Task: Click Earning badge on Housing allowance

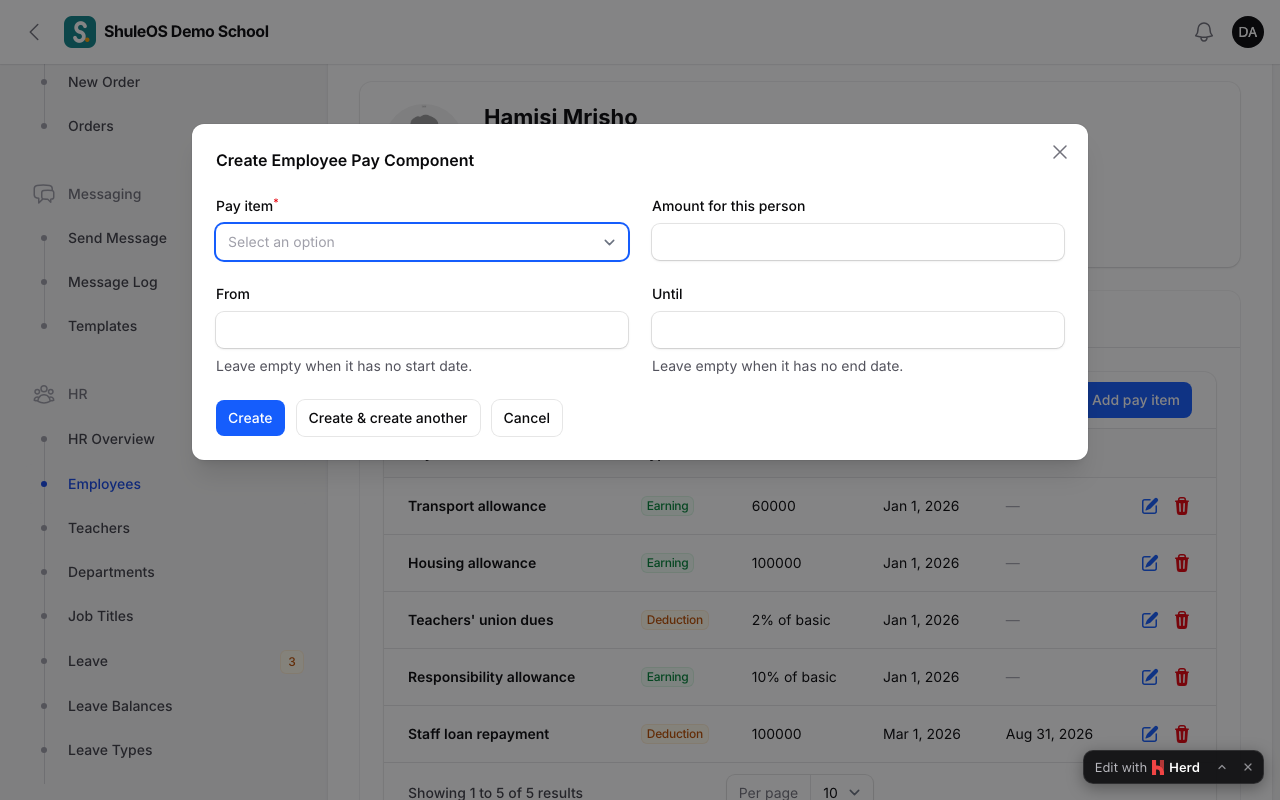Action: [x=667, y=563]
